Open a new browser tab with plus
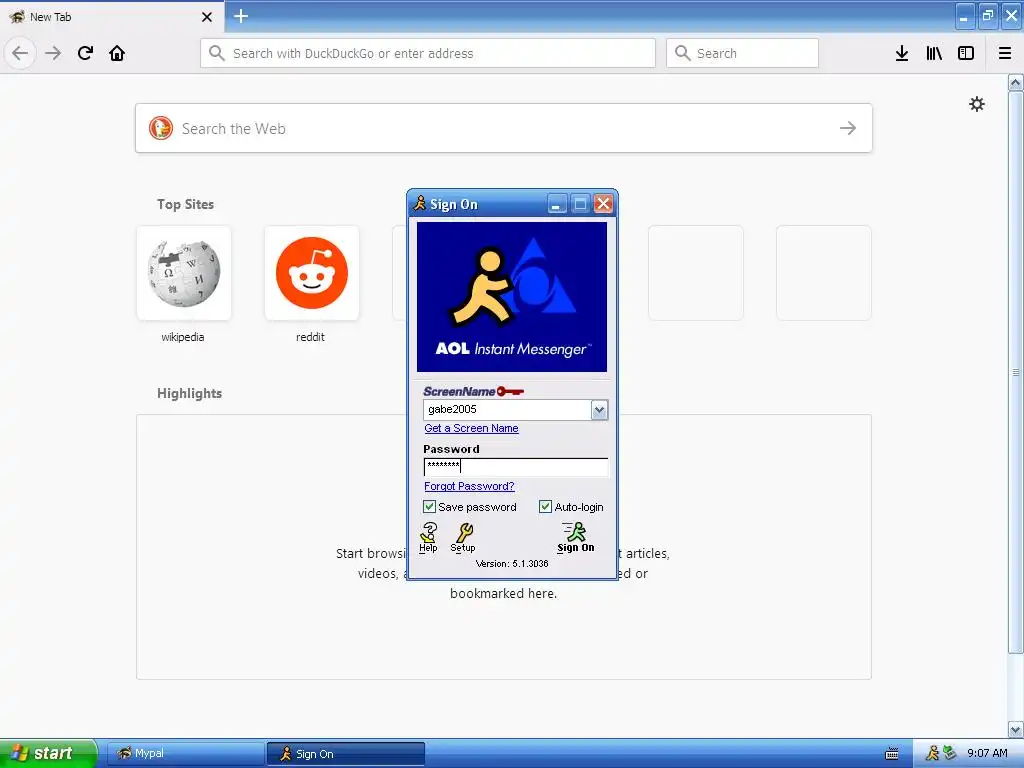The width and height of the screenshot is (1024, 768). [240, 16]
